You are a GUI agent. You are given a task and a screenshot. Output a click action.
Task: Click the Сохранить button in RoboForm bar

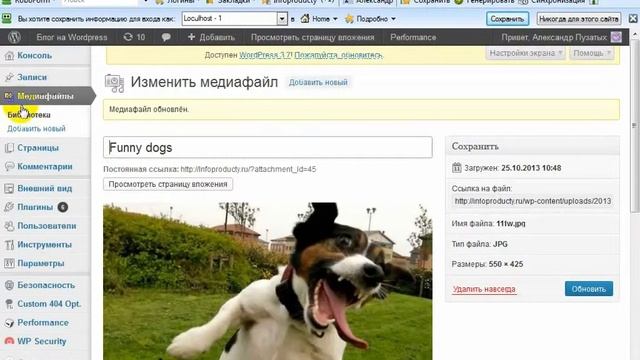coord(507,19)
